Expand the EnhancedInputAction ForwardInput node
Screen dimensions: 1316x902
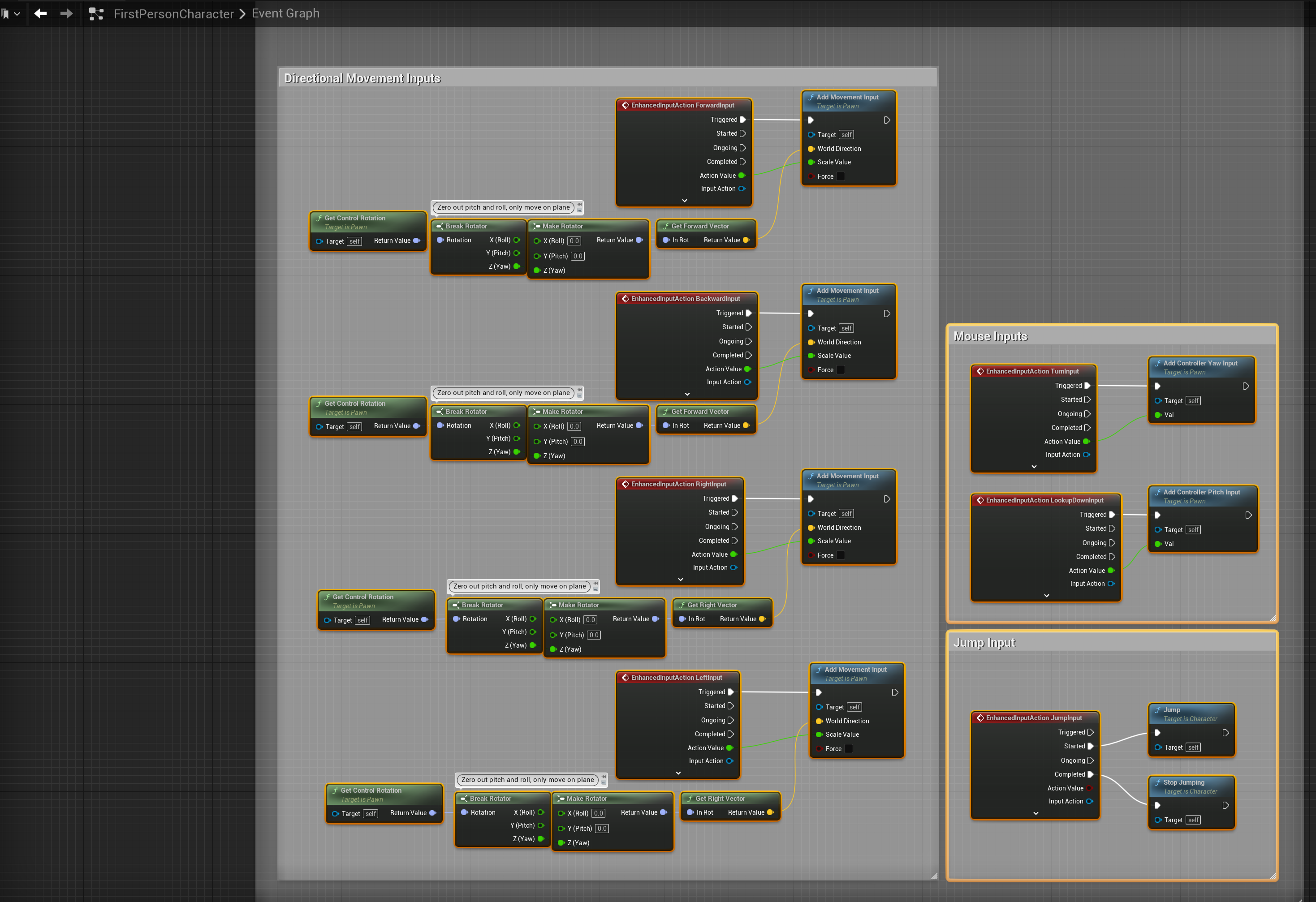click(x=684, y=201)
